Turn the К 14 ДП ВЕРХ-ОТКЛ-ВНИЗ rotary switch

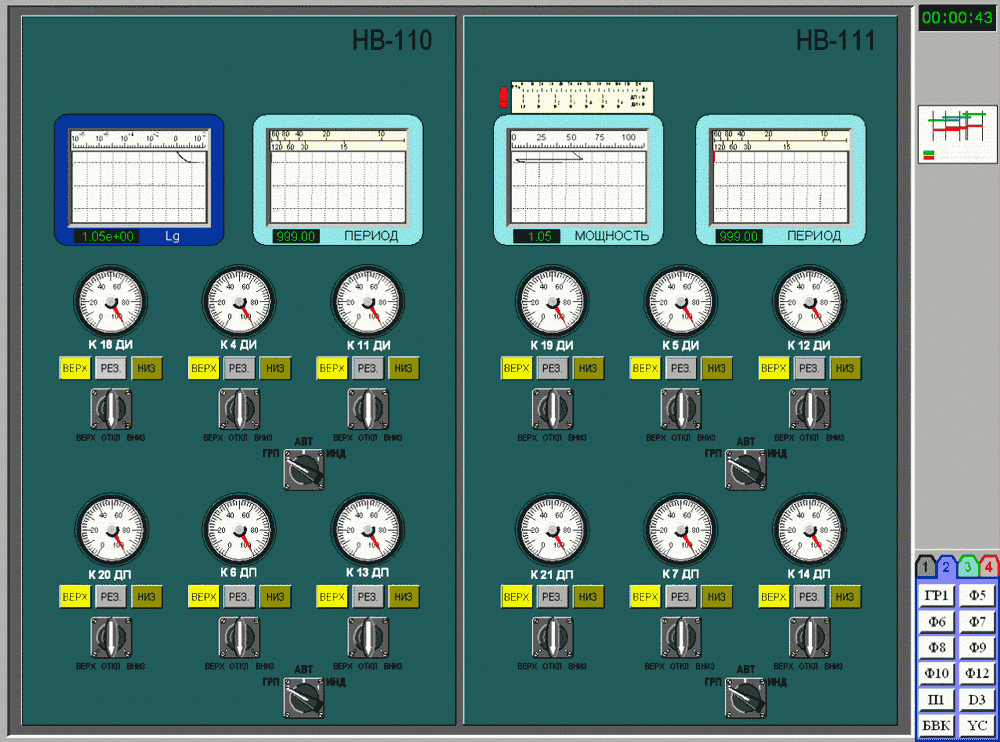(809, 637)
